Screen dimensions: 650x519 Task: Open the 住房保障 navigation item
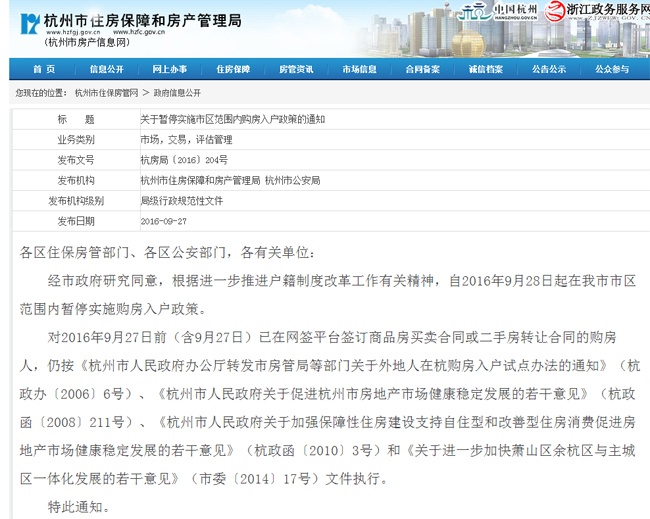[x=233, y=69]
